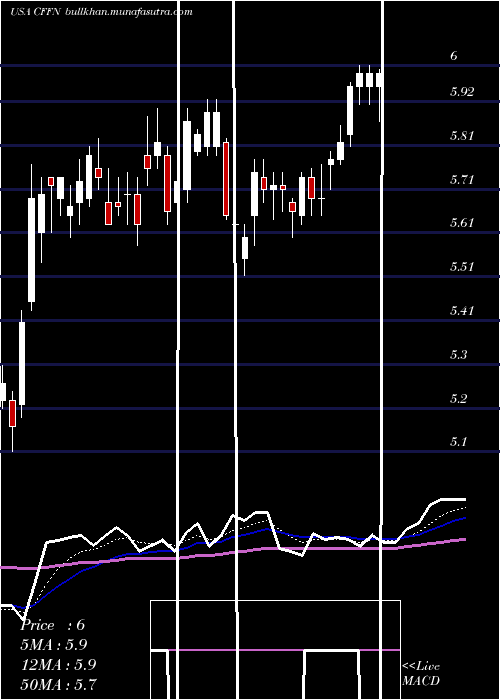The width and height of the screenshot is (500, 700).
Task: Click the 5.2 price level label
Action: click(459, 398)
